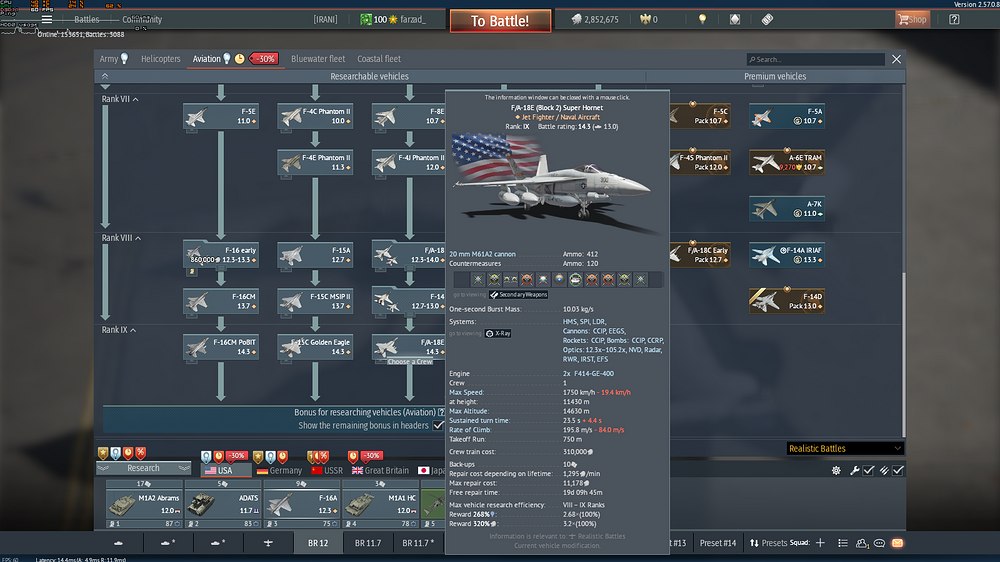The width and height of the screenshot is (1000, 562).
Task: Switch to the Army tab
Action: [x=114, y=59]
